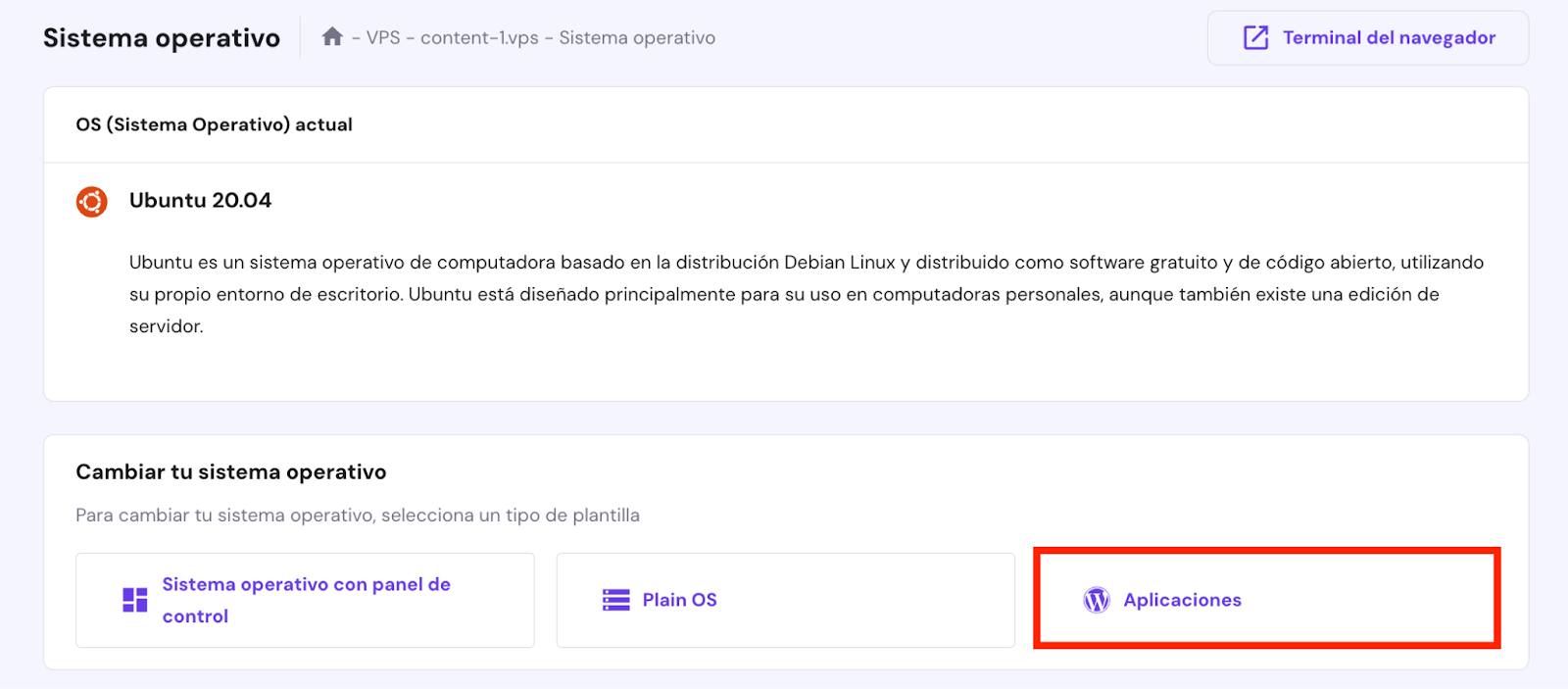Click the external-link icon beside Terminal del navegador
This screenshot has height=689, width=1568.
click(1255, 38)
